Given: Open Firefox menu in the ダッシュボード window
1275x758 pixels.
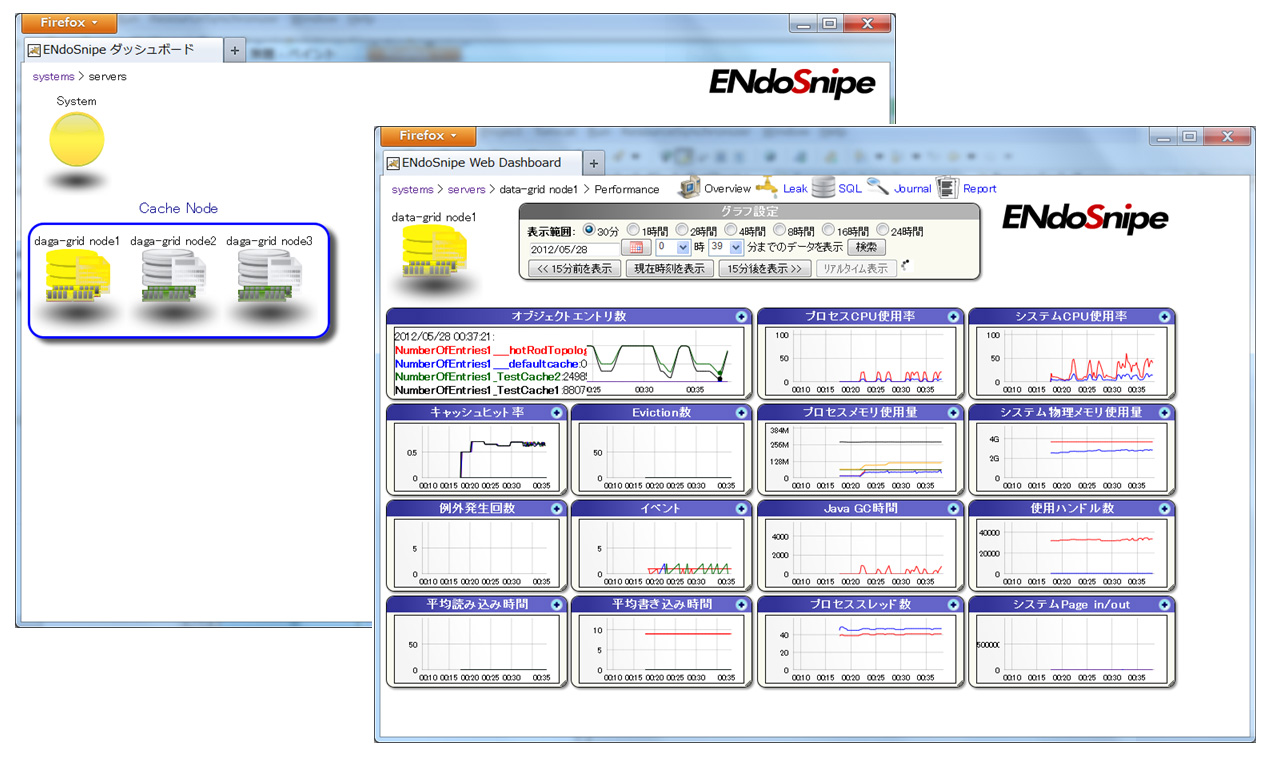Looking at the screenshot, I should coord(69,23).
